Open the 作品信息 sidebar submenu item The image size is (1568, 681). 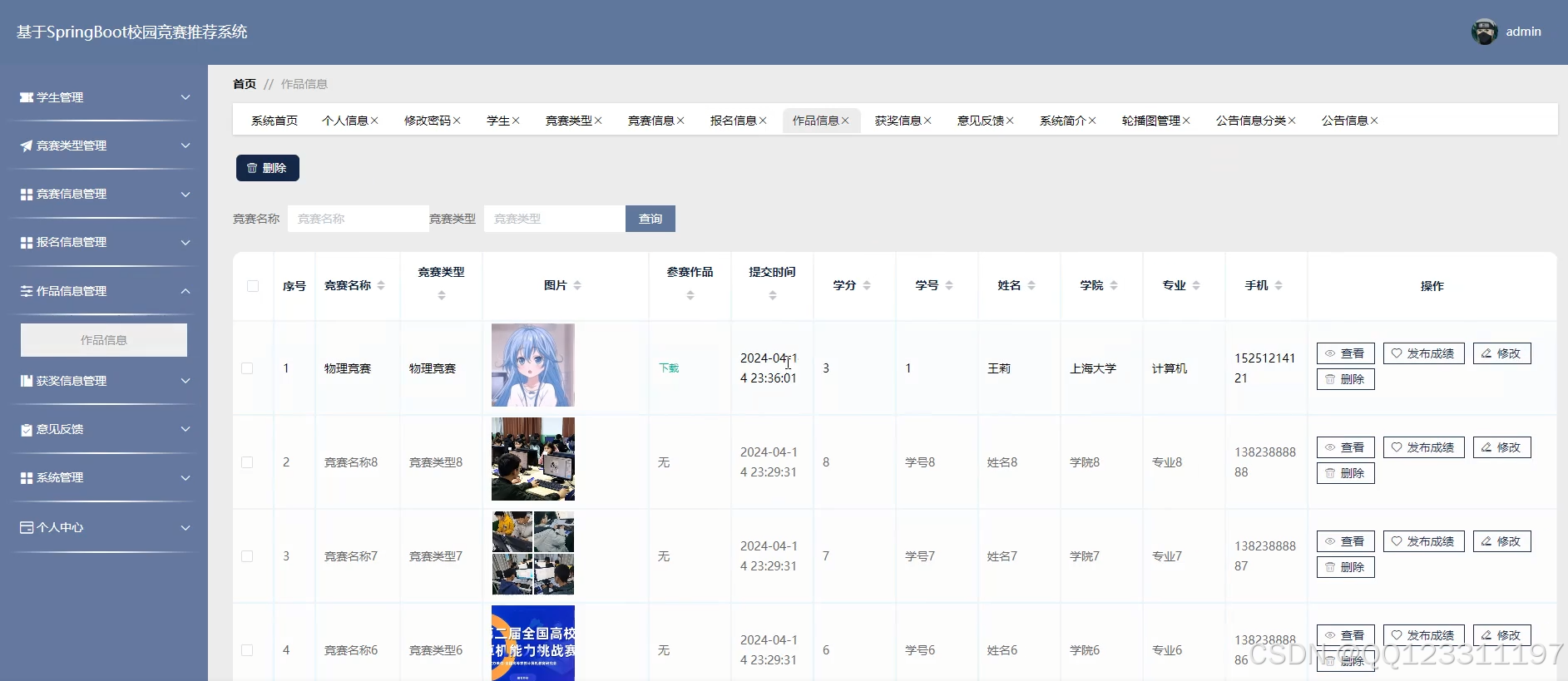pyautogui.click(x=104, y=340)
